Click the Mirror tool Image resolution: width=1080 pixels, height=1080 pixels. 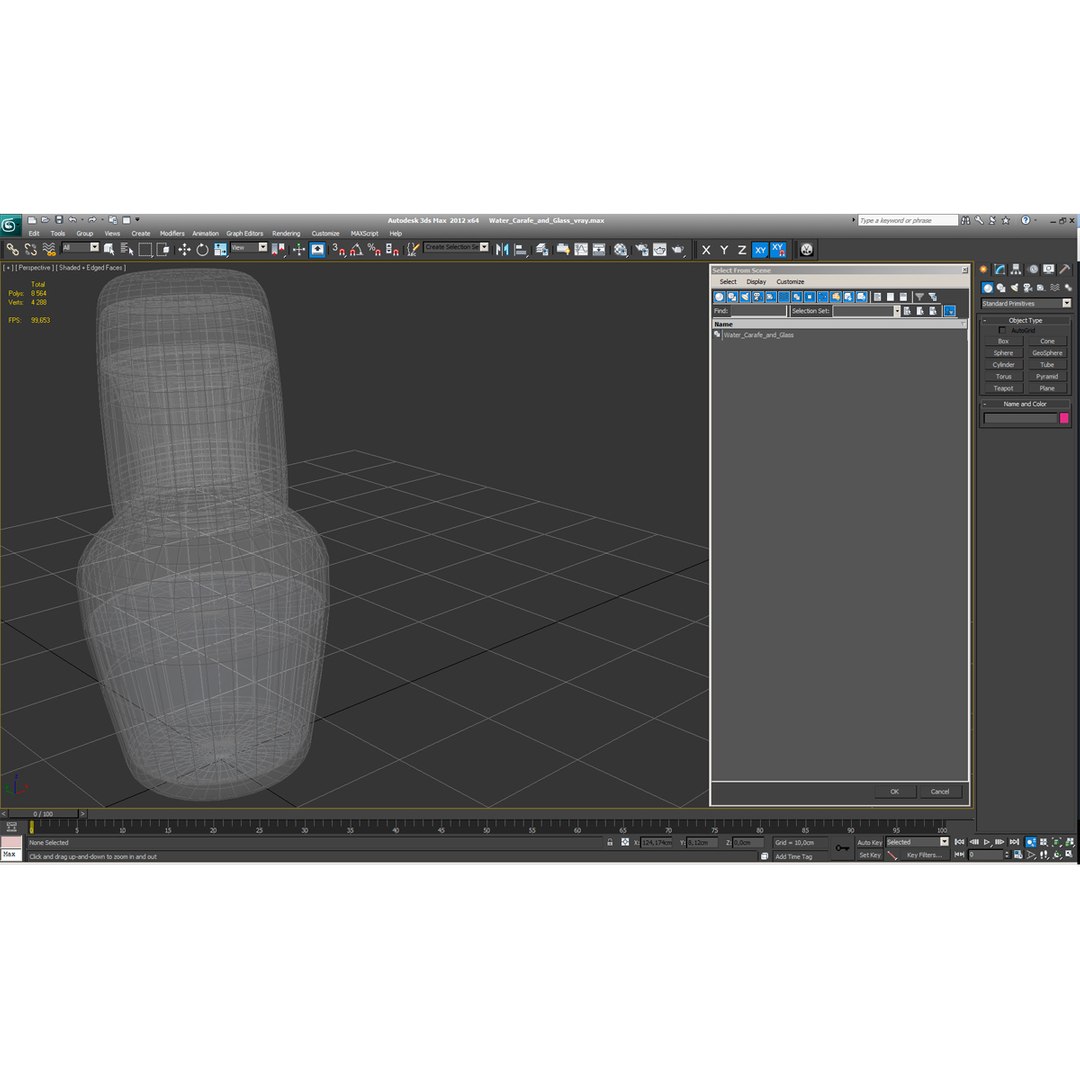coord(502,249)
